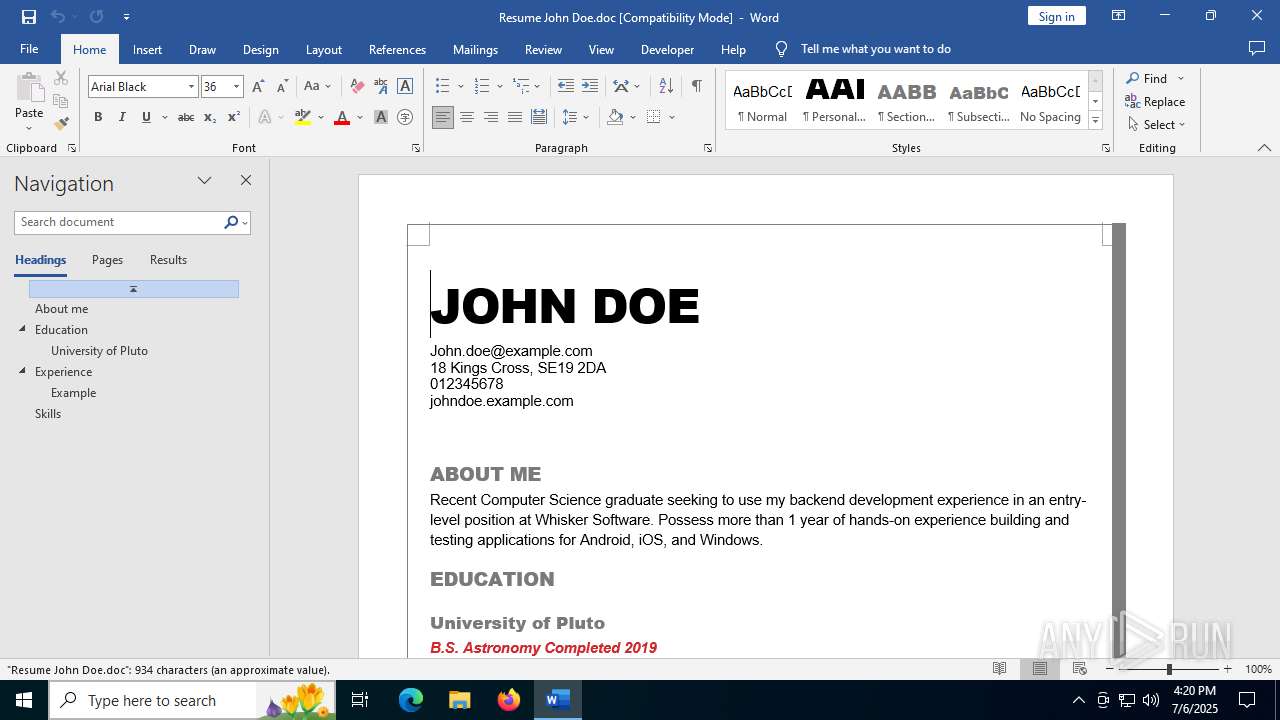Apply text highlight color
This screenshot has width=1280, height=720.
[x=303, y=117]
